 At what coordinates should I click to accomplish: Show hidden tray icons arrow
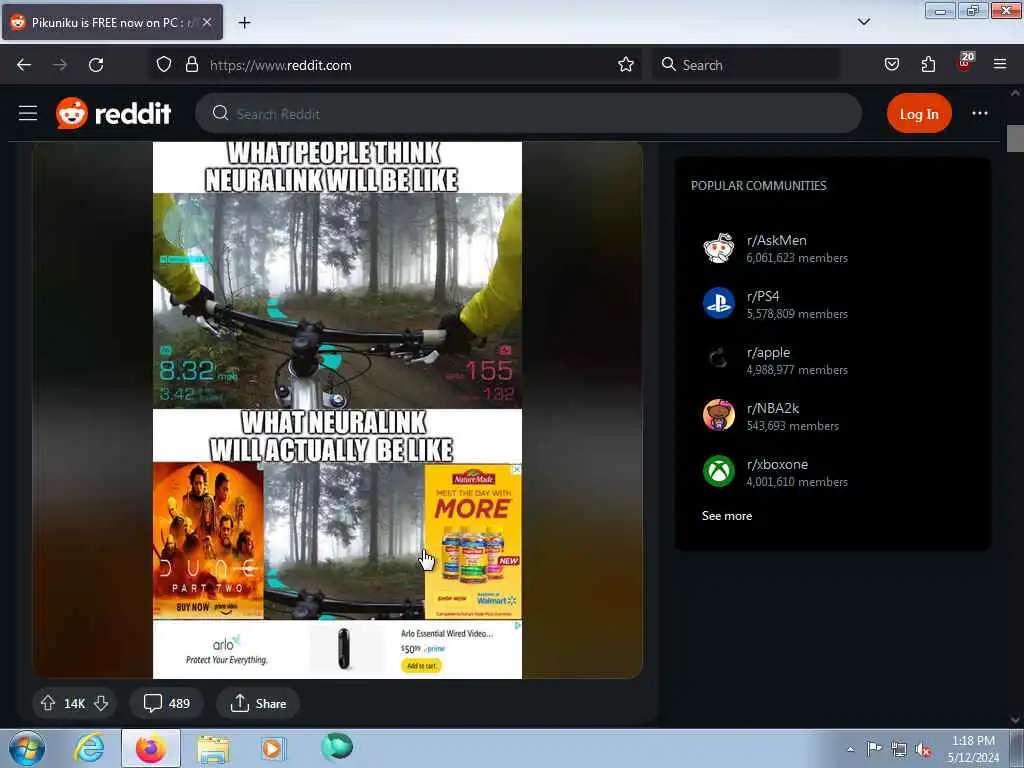[x=850, y=749]
